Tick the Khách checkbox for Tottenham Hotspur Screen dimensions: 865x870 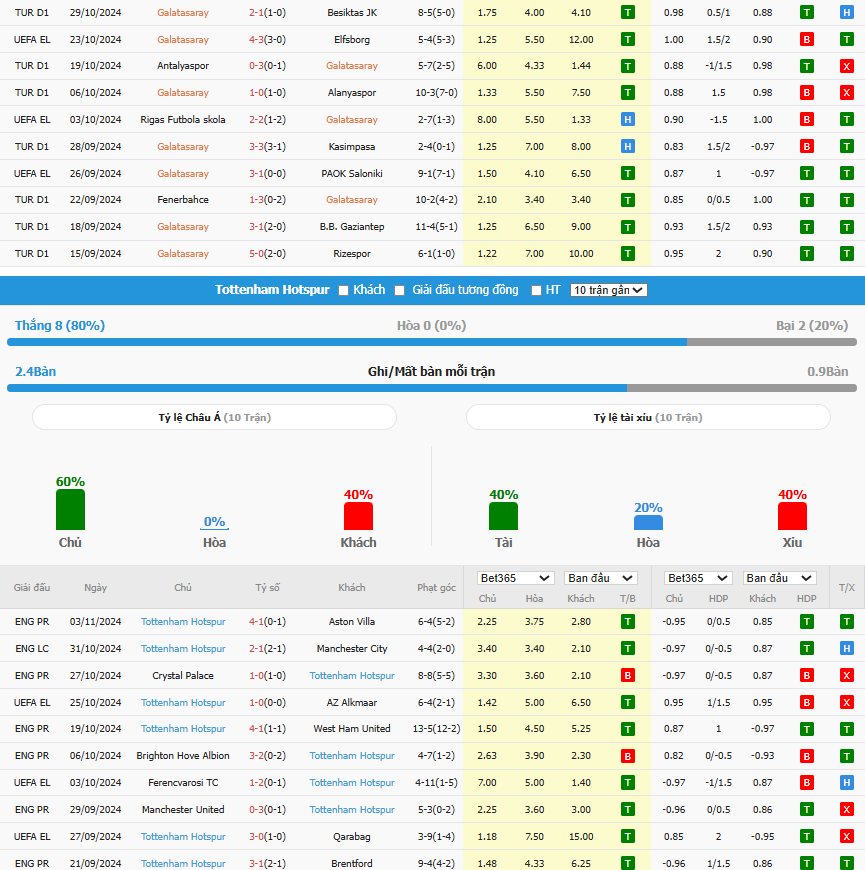point(343,290)
